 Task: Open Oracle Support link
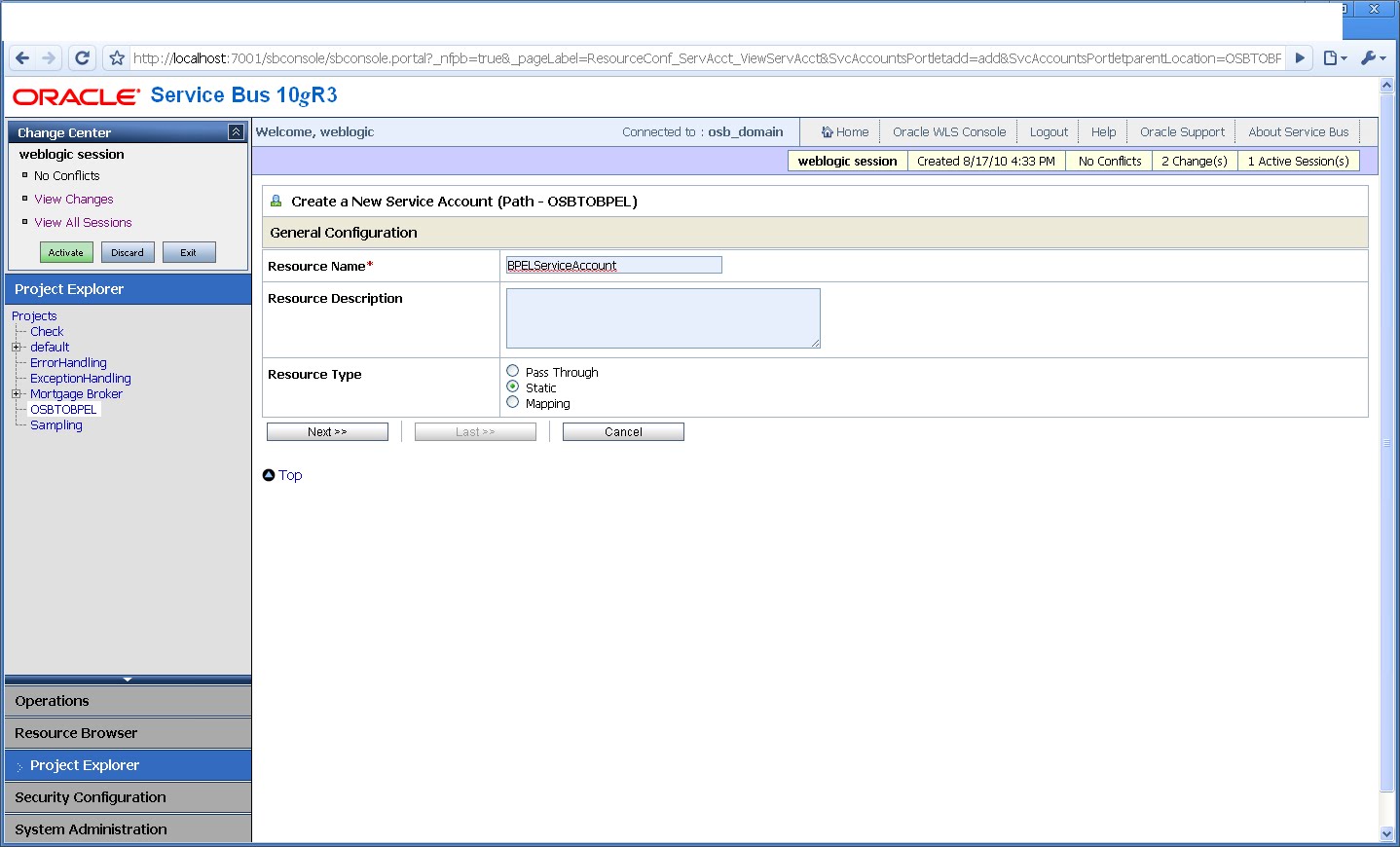pyautogui.click(x=1182, y=132)
